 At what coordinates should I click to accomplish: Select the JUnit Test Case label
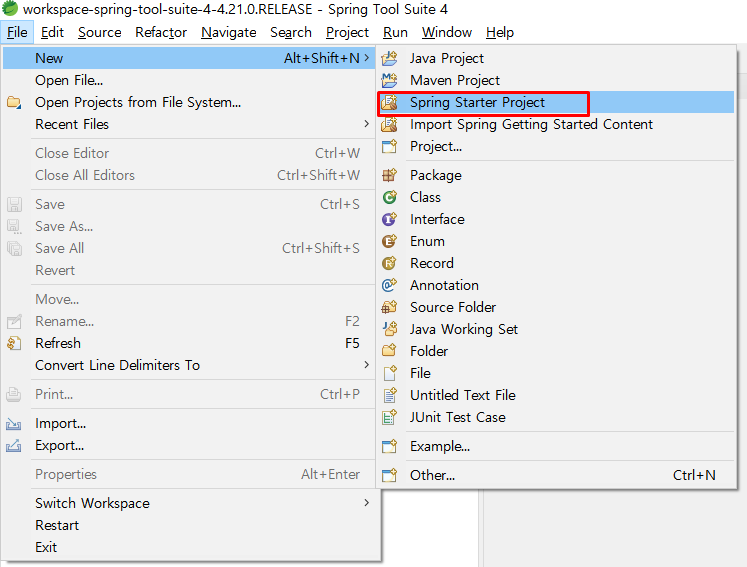pos(458,417)
